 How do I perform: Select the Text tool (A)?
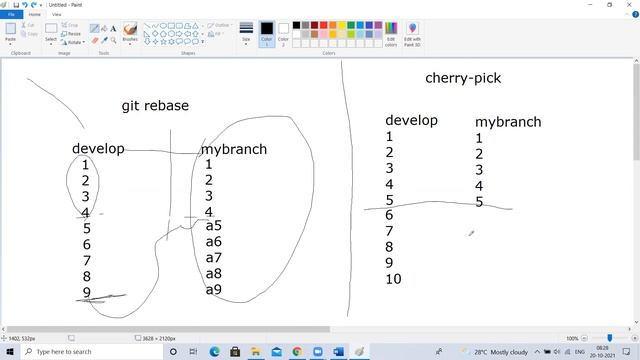coord(113,28)
